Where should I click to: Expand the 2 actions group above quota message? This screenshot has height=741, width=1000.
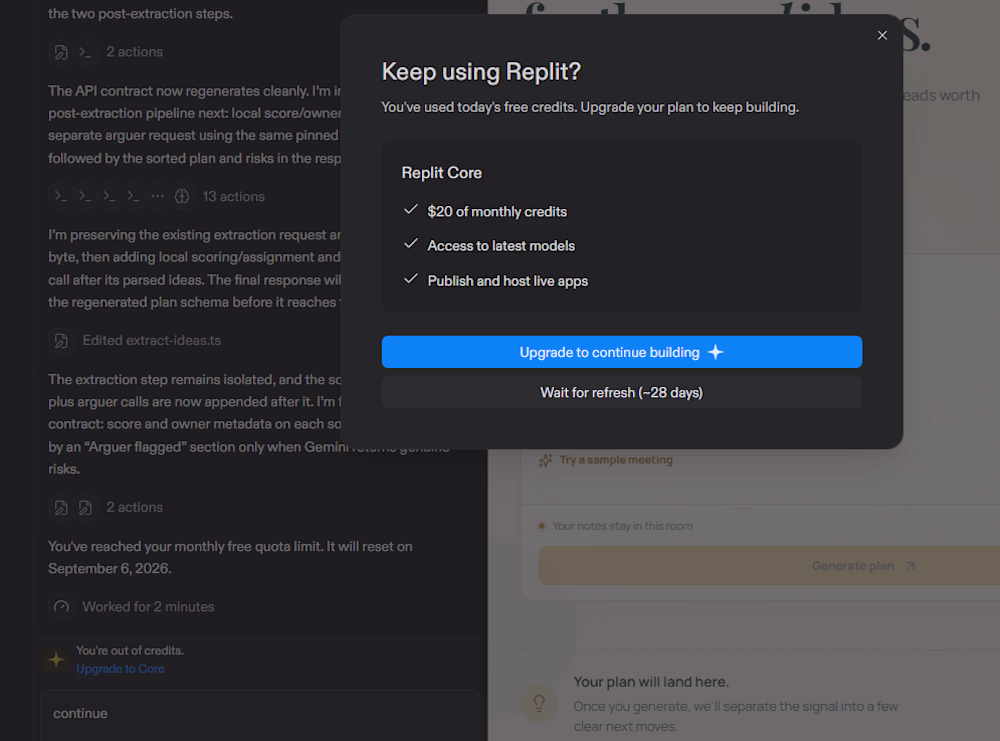click(x=135, y=507)
